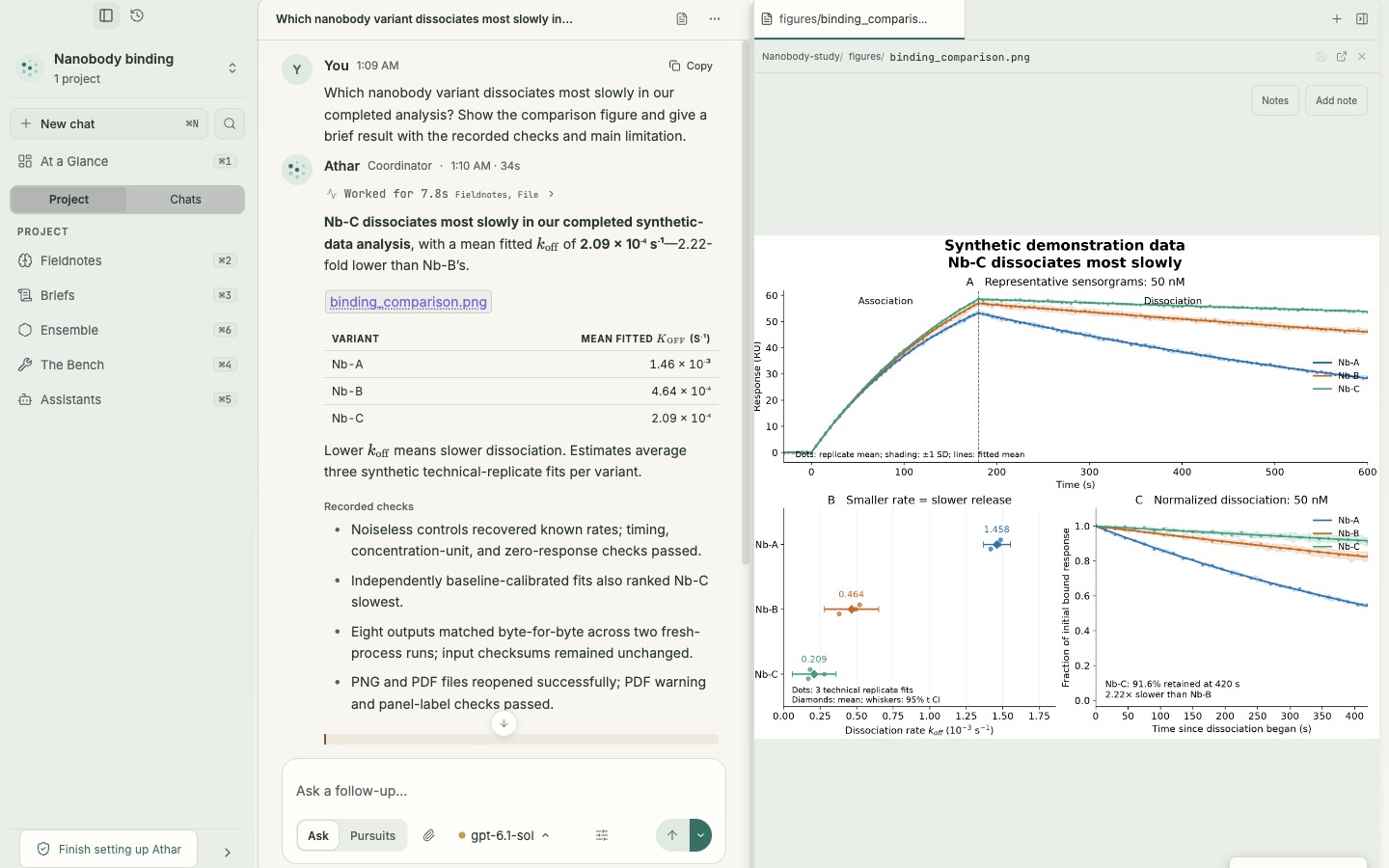Open Fieldnotes in the project sidebar
Viewport: 1389px width, 868px height.
(127, 260)
